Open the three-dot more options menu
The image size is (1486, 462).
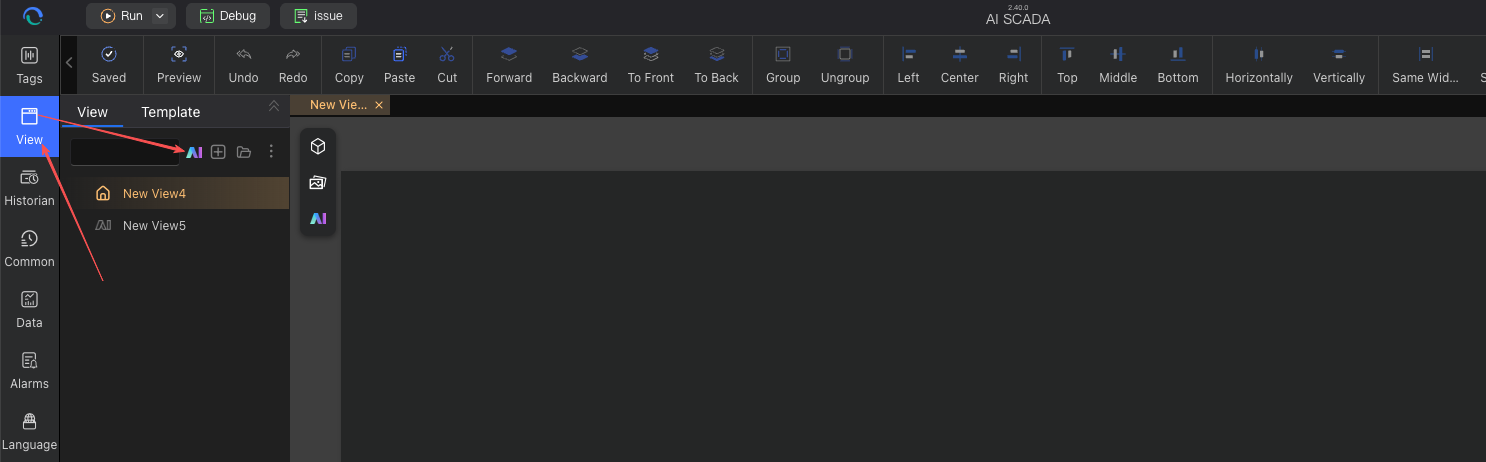[x=271, y=152]
